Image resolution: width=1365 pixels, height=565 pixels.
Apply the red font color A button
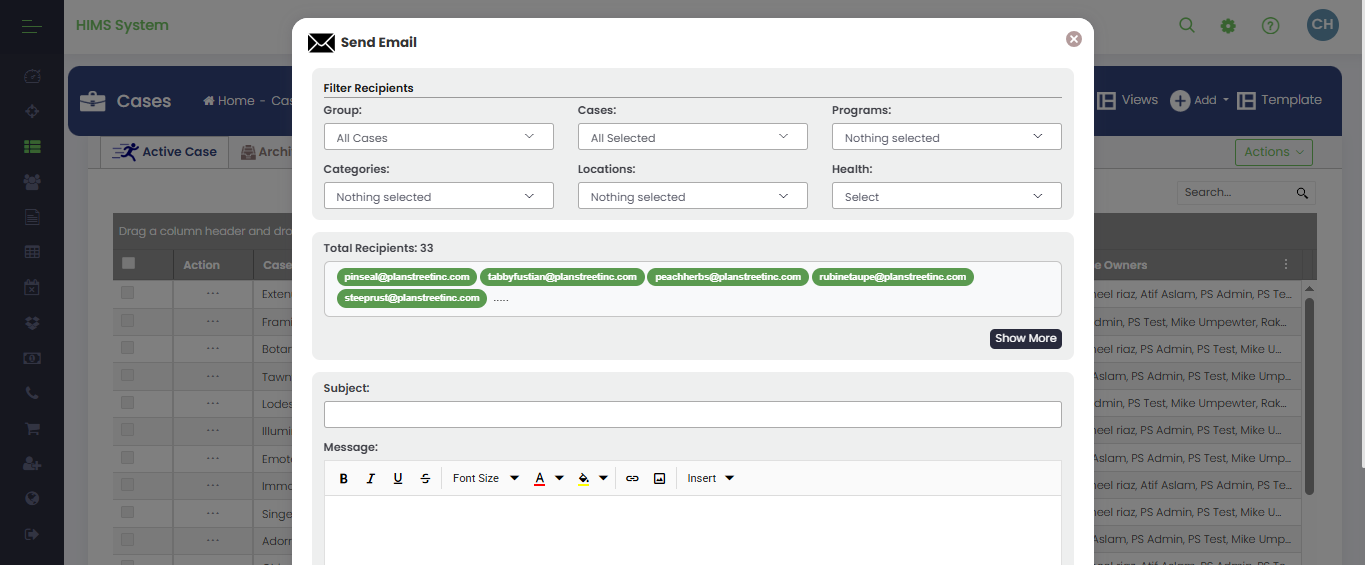pyautogui.click(x=539, y=478)
